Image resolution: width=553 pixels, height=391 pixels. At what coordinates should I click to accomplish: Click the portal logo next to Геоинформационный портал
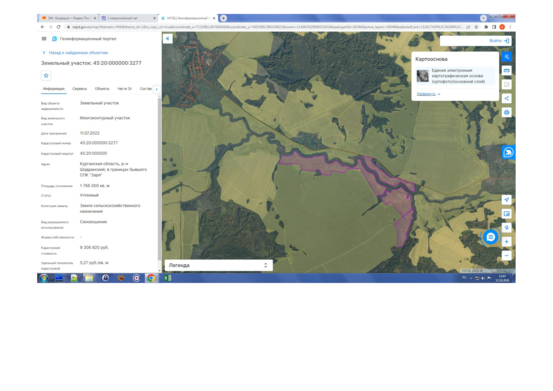tap(54, 39)
